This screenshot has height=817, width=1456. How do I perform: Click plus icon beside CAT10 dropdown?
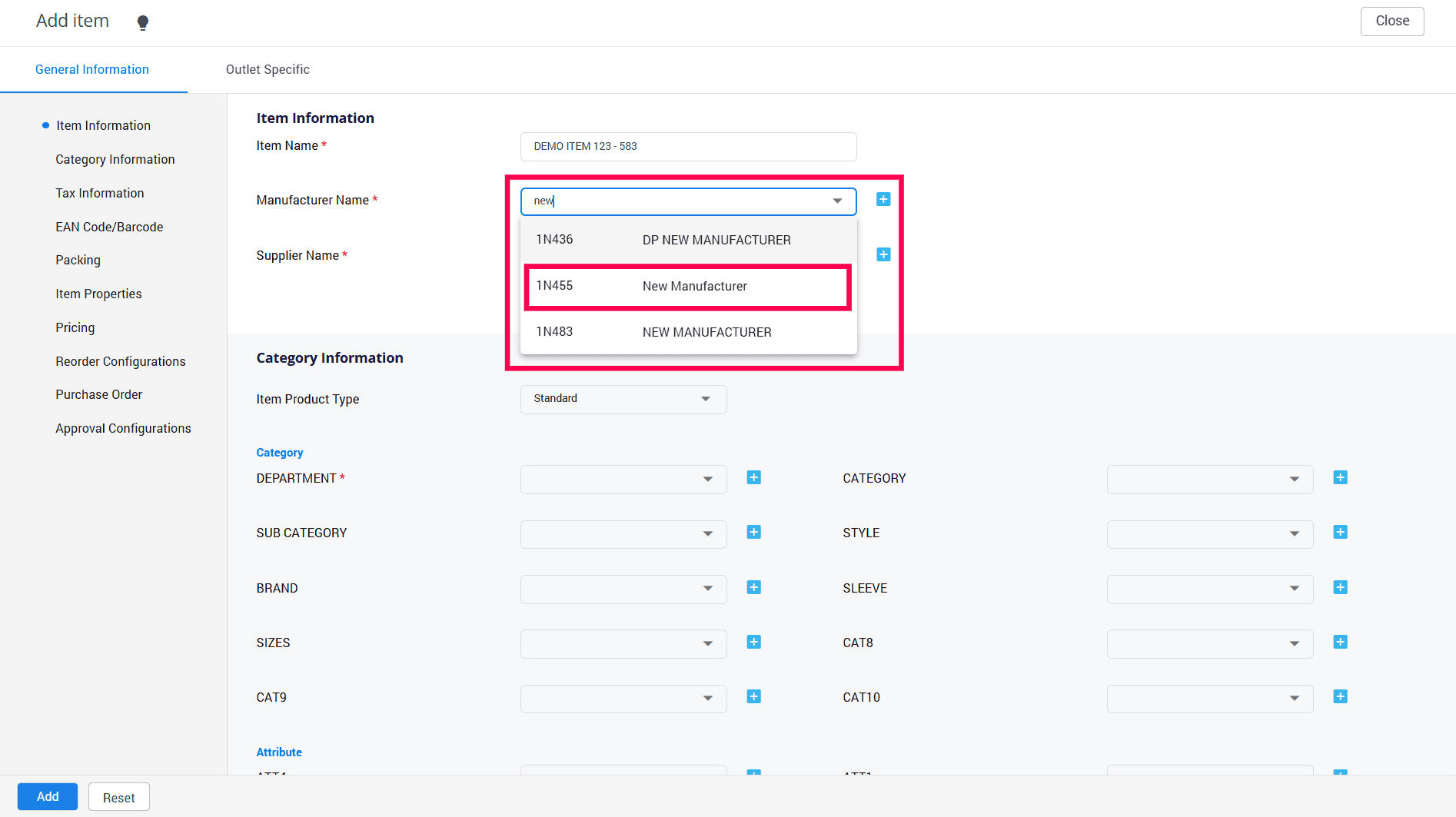pyautogui.click(x=1340, y=697)
